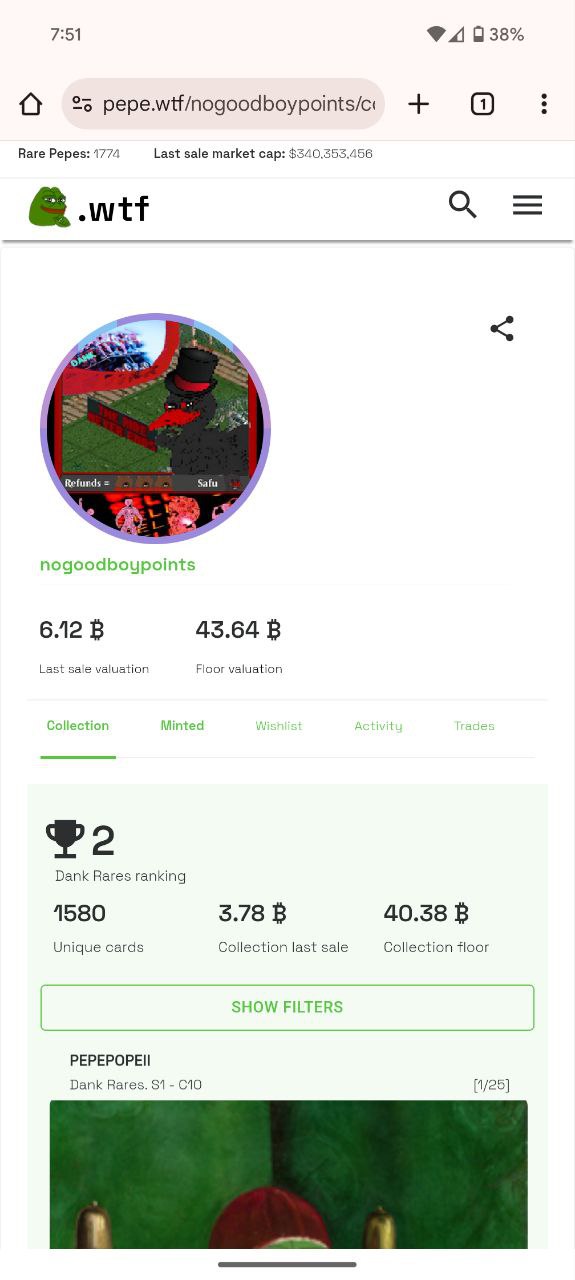Open site search magnifier icon

(462, 205)
